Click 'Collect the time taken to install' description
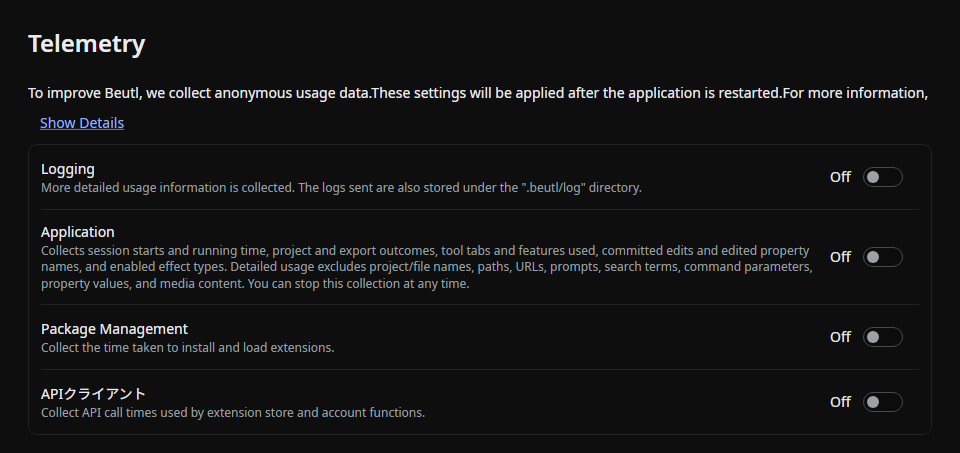This screenshot has height=453, width=960. [187, 348]
